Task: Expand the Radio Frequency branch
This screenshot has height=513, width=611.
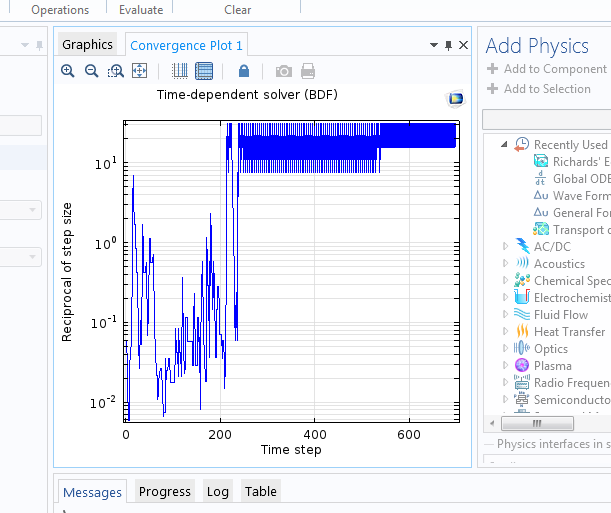Action: point(505,383)
